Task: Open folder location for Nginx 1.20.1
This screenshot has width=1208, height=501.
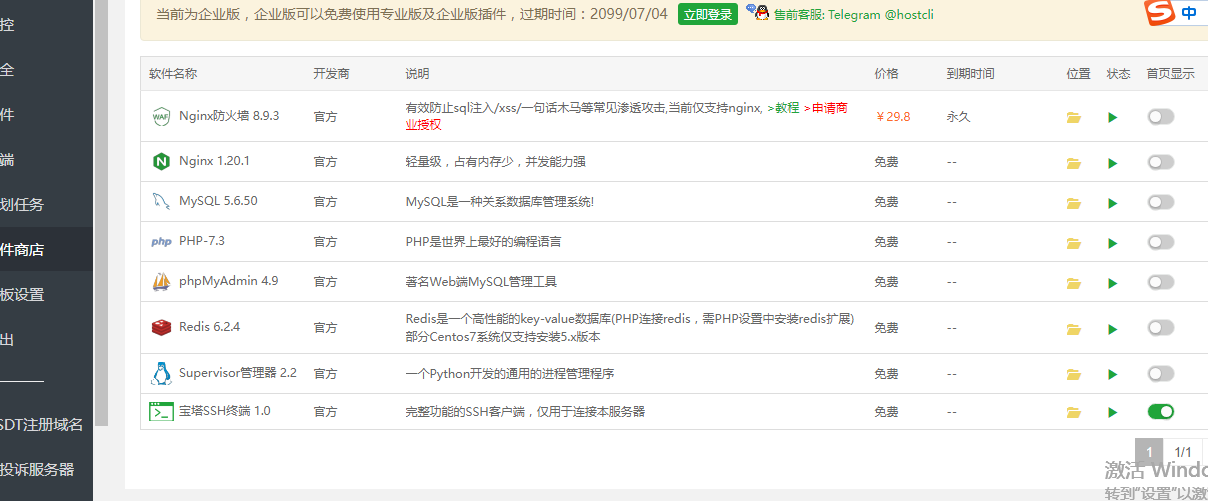Action: pyautogui.click(x=1074, y=162)
